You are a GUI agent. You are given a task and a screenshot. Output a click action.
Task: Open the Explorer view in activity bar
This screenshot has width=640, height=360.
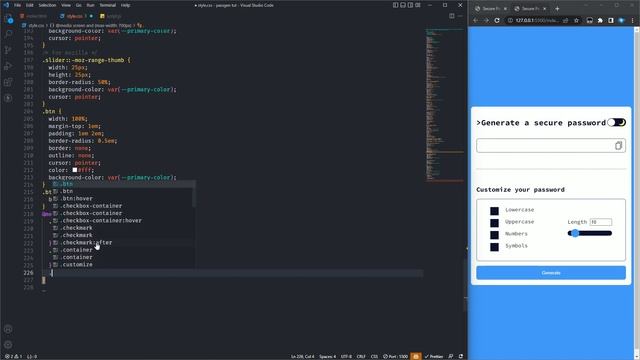(x=8, y=19)
